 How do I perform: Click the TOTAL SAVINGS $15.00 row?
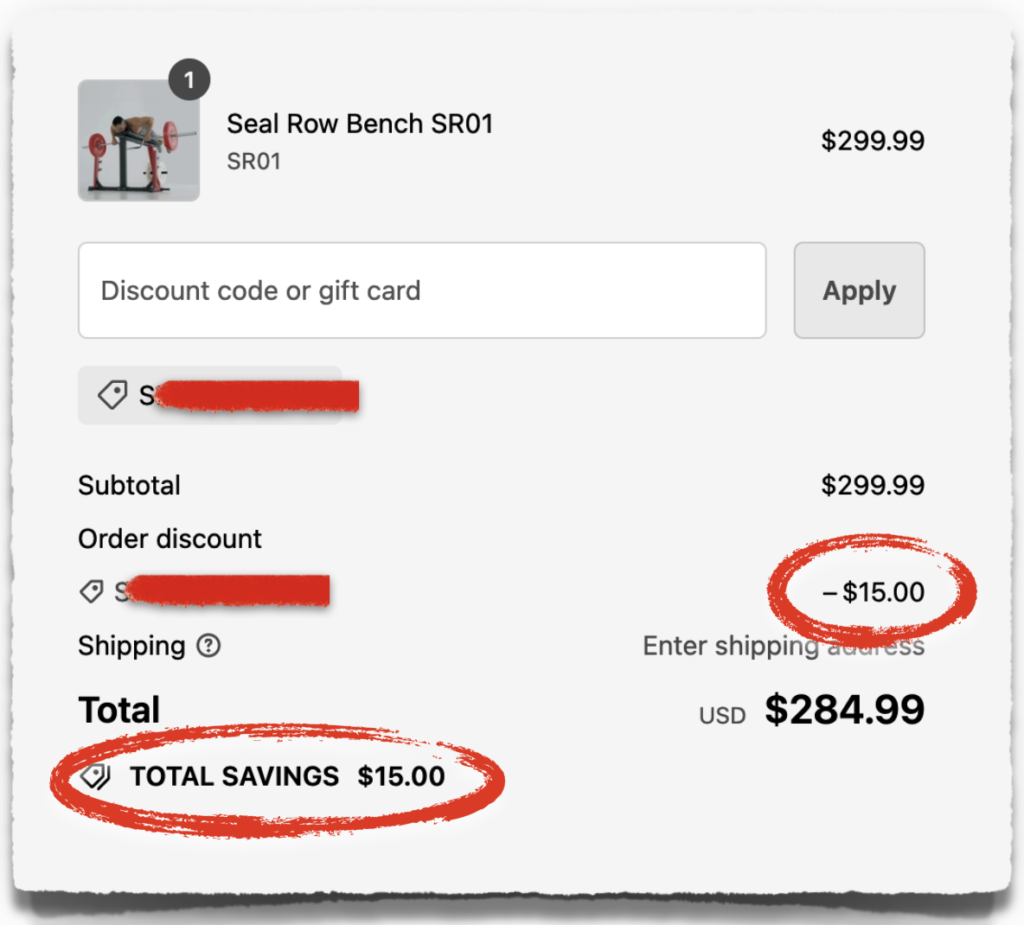point(265,776)
